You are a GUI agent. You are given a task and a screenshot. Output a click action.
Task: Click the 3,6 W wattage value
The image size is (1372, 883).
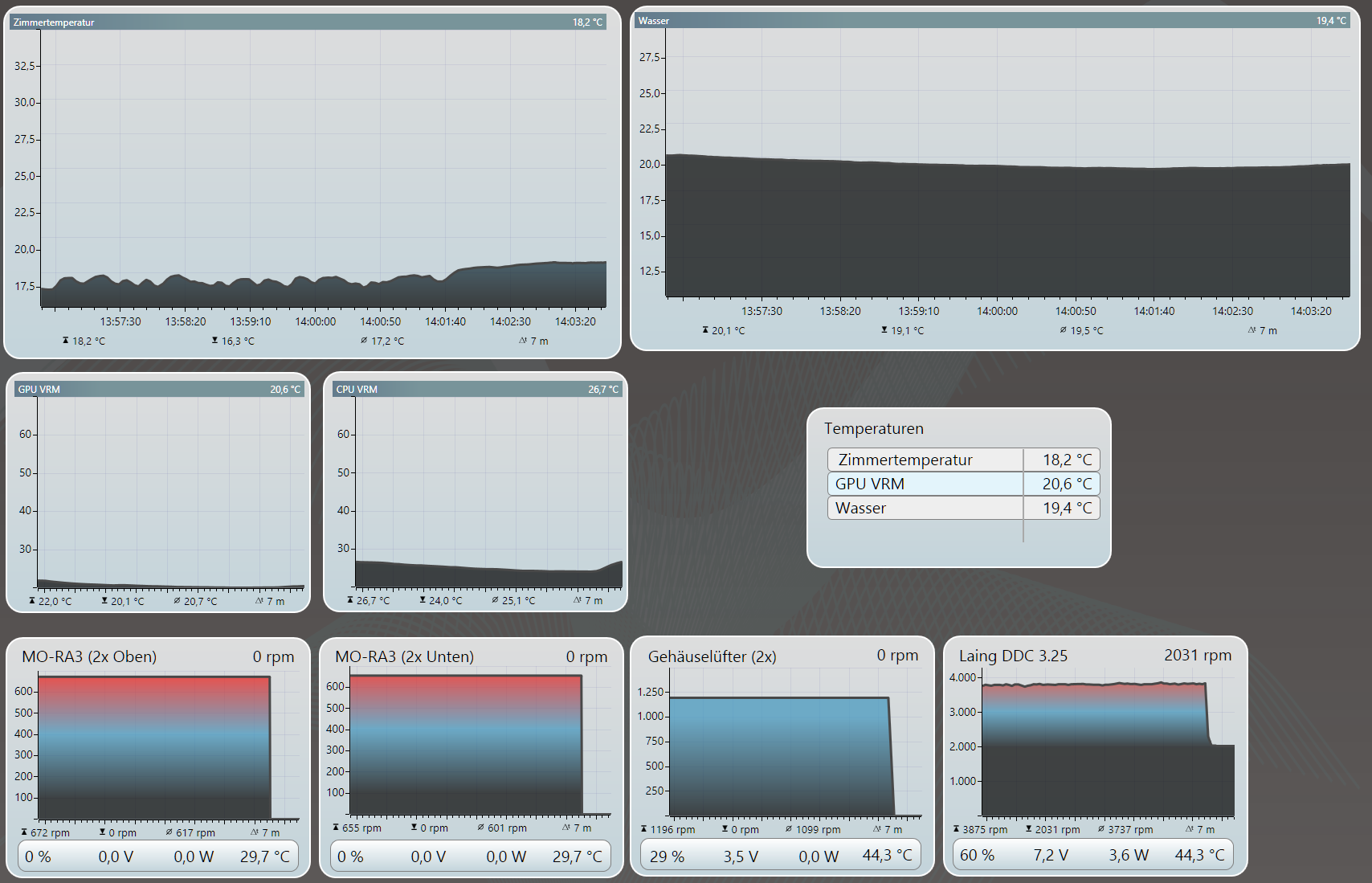1129,855
